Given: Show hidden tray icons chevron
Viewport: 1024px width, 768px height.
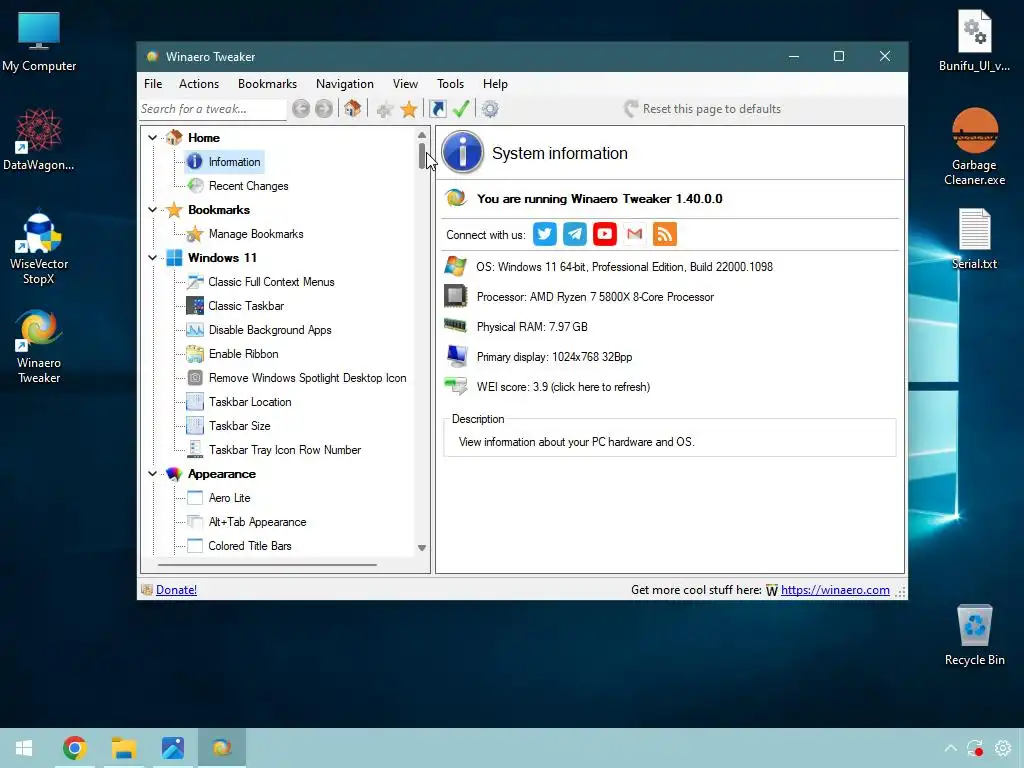Looking at the screenshot, I should pyautogui.click(x=951, y=748).
